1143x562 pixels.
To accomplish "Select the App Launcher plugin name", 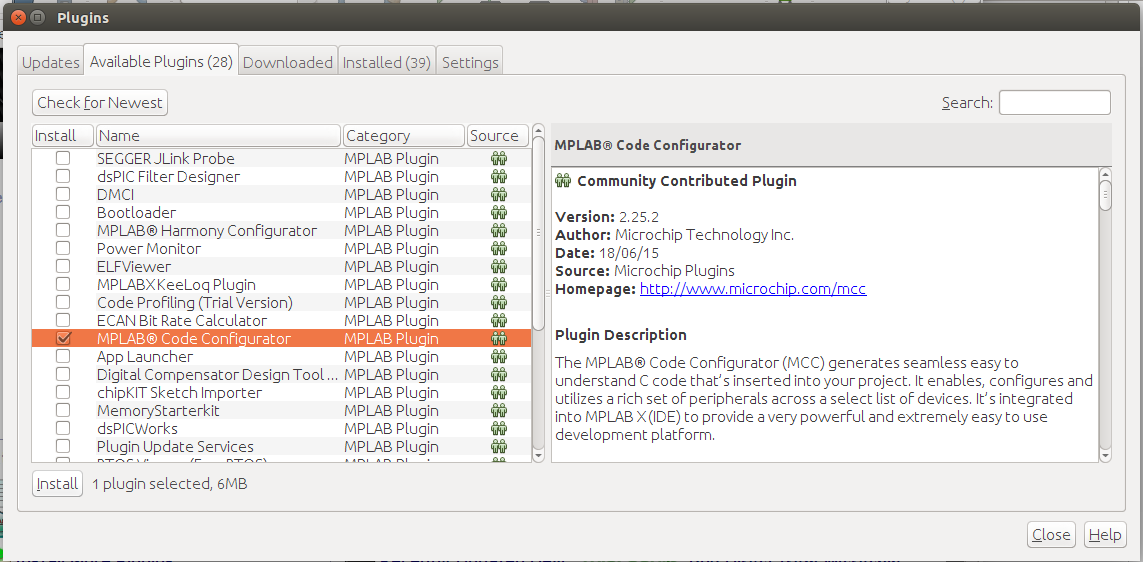I will pos(145,356).
